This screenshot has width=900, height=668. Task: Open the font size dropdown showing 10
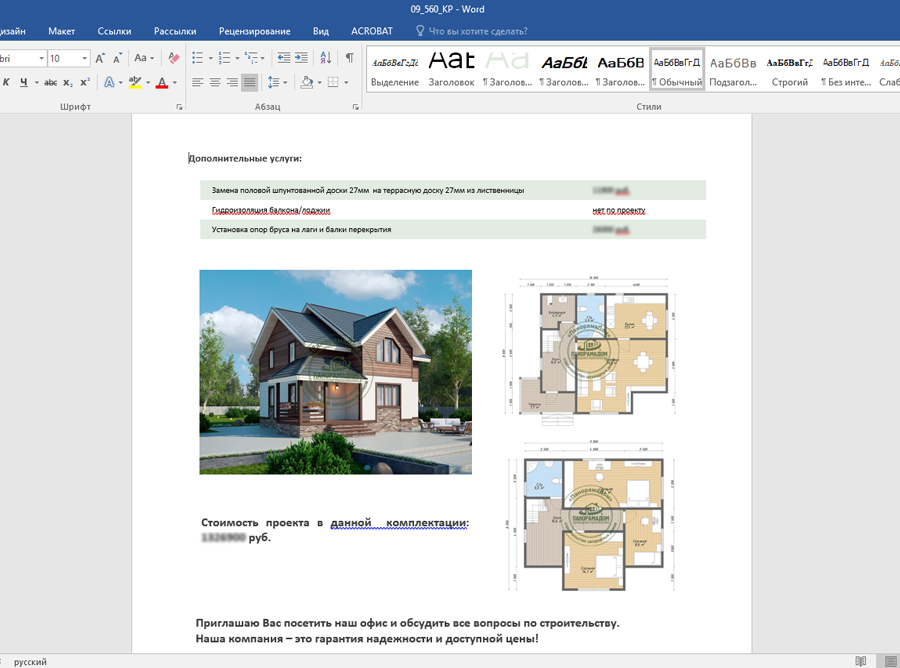84,58
